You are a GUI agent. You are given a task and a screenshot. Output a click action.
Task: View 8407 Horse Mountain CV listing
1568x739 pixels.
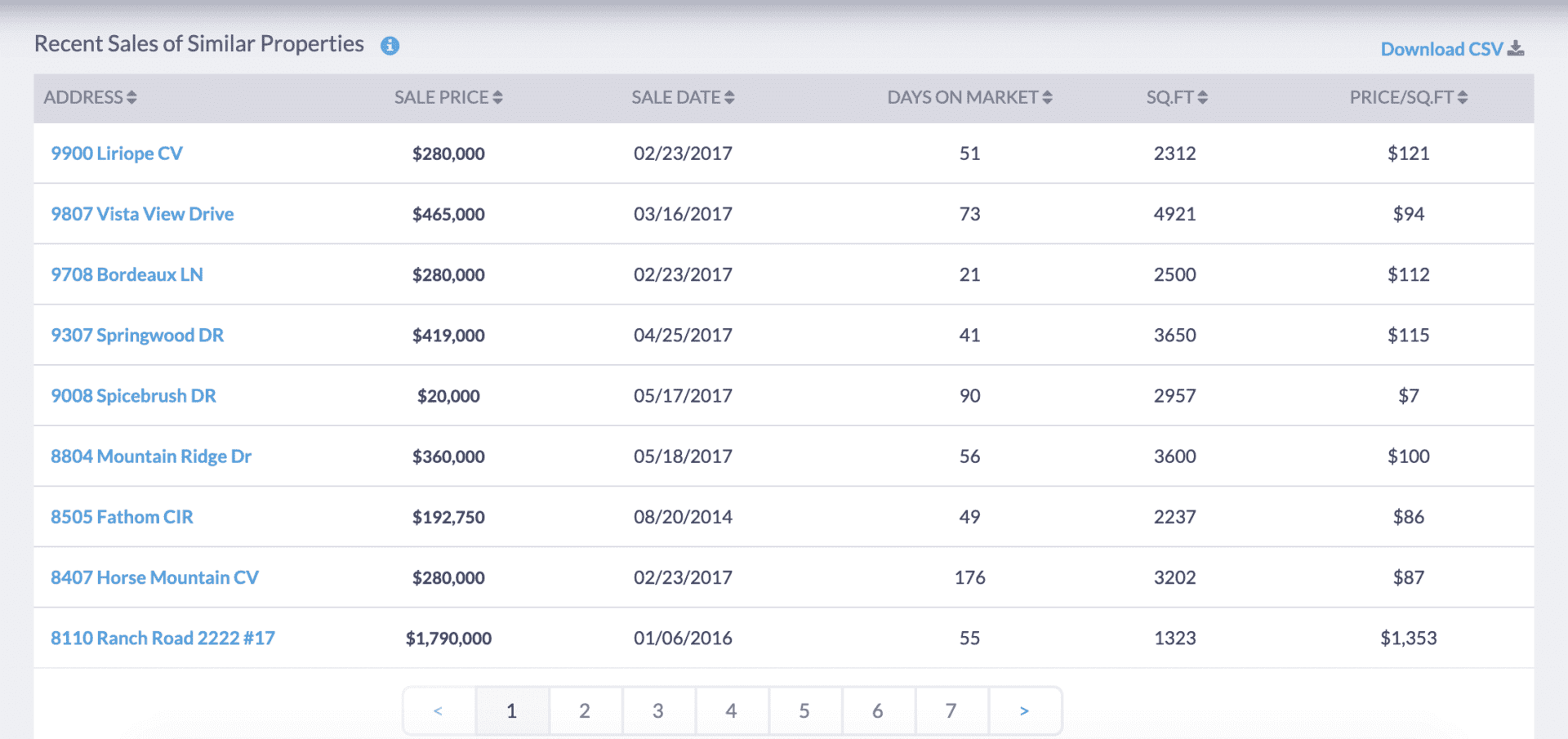[154, 578]
